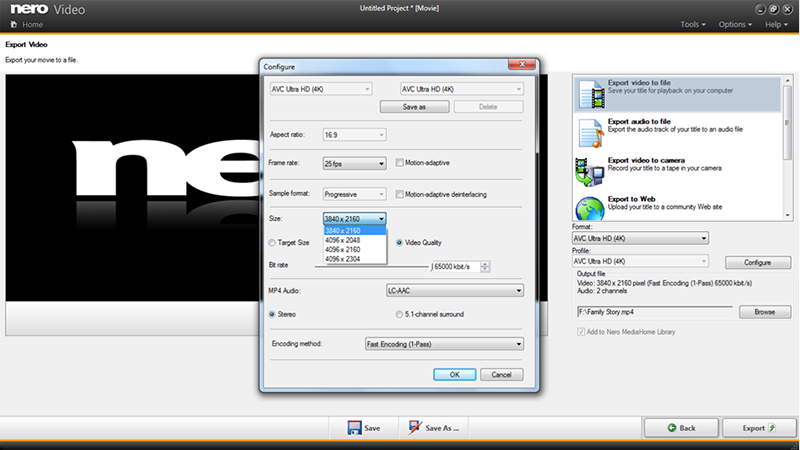
Task: Collapse the Size dropdown
Action: click(354, 219)
